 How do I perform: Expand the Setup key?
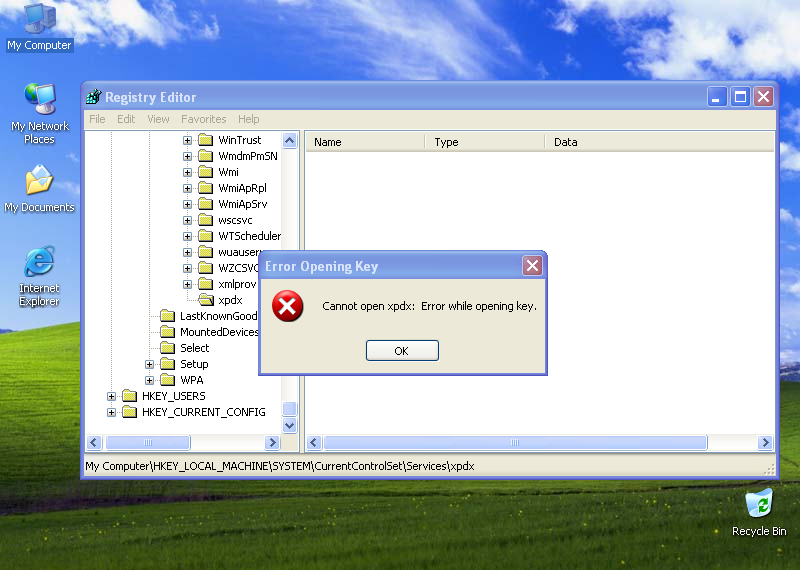(x=149, y=364)
